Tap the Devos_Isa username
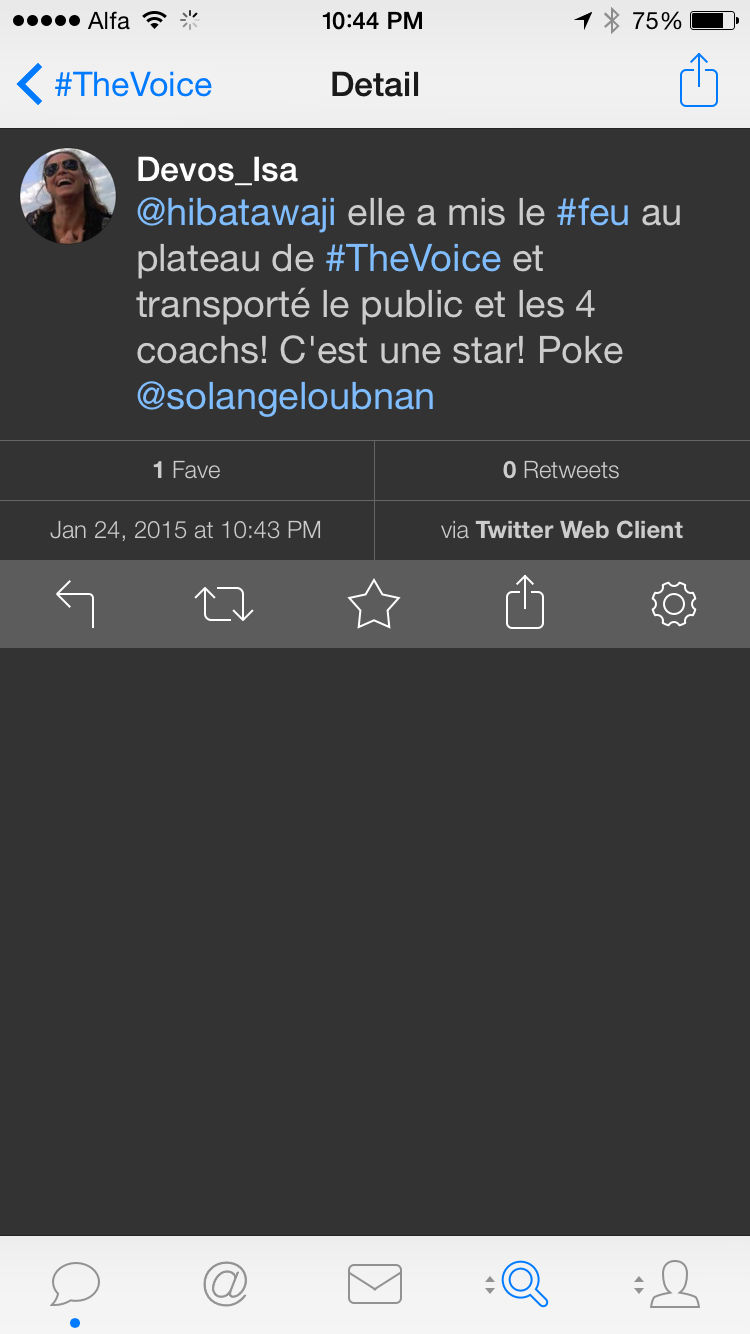Viewport: 750px width, 1334px height. (x=217, y=169)
